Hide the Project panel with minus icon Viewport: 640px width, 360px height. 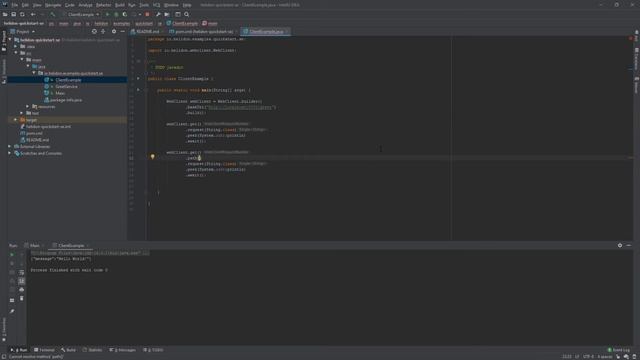coord(122,31)
